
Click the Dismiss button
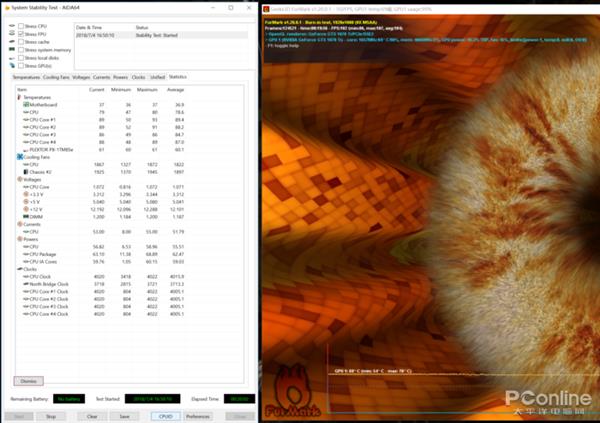(29, 381)
